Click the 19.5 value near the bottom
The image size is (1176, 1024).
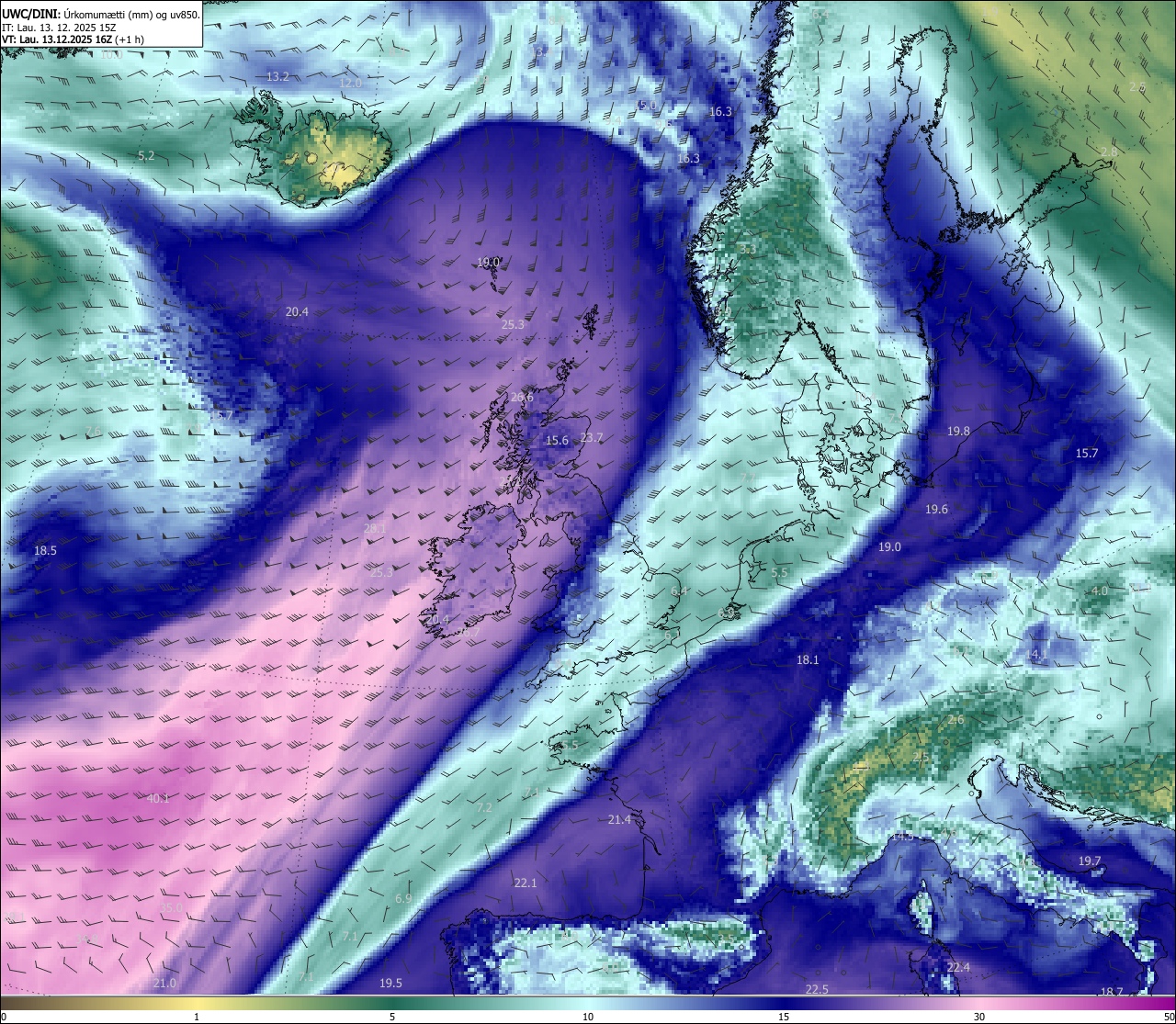click(390, 983)
